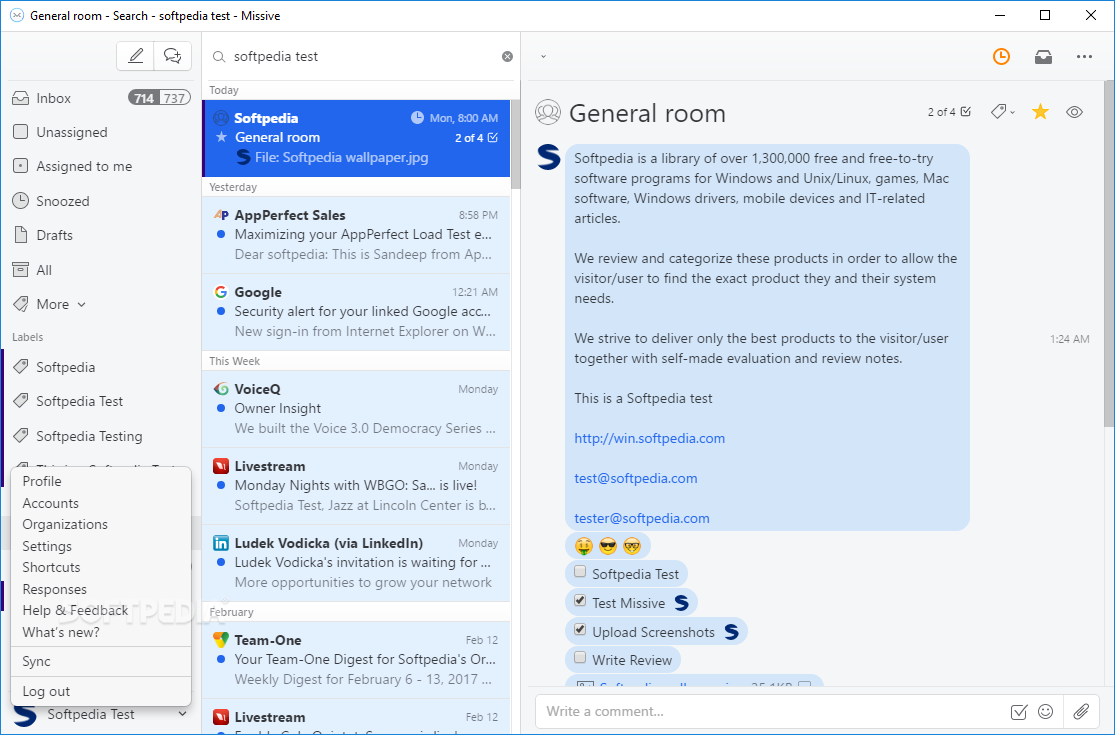The width and height of the screenshot is (1115, 735).
Task: Clear the softpedia test search
Action: pos(507,56)
